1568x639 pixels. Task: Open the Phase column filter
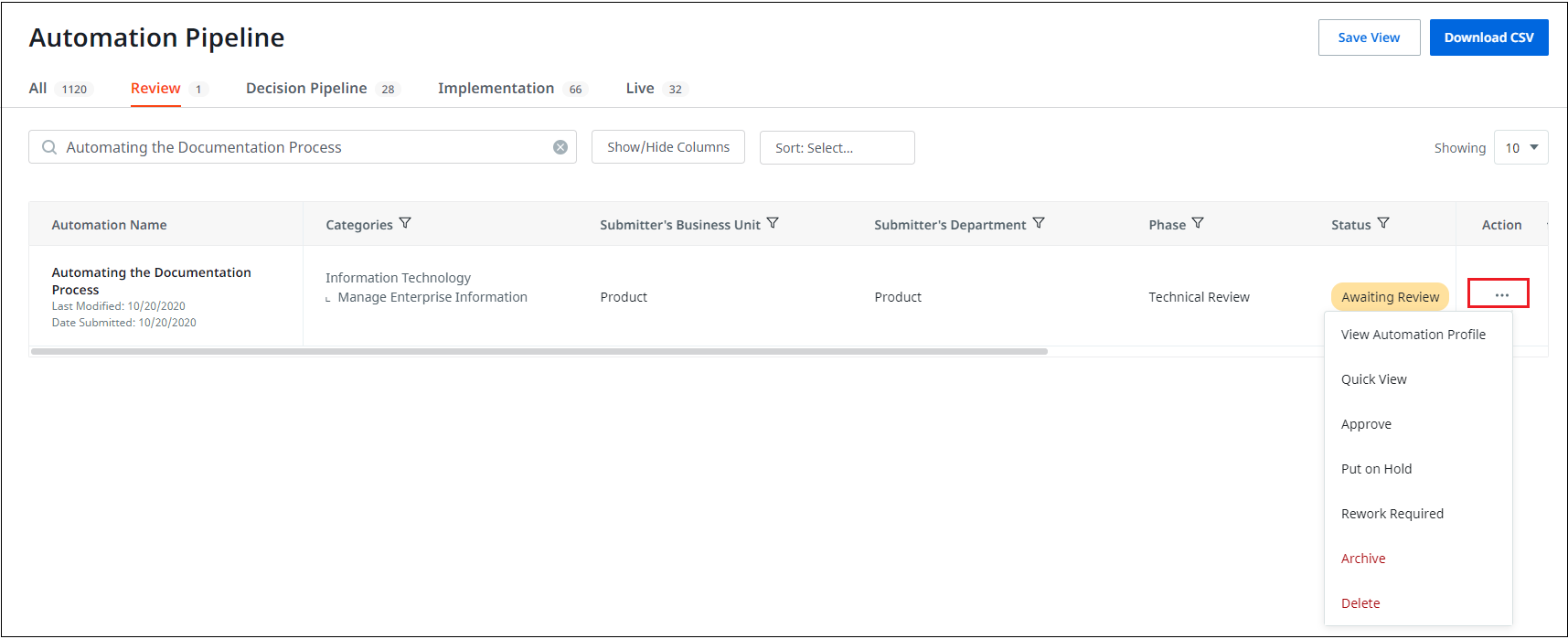[1198, 223]
